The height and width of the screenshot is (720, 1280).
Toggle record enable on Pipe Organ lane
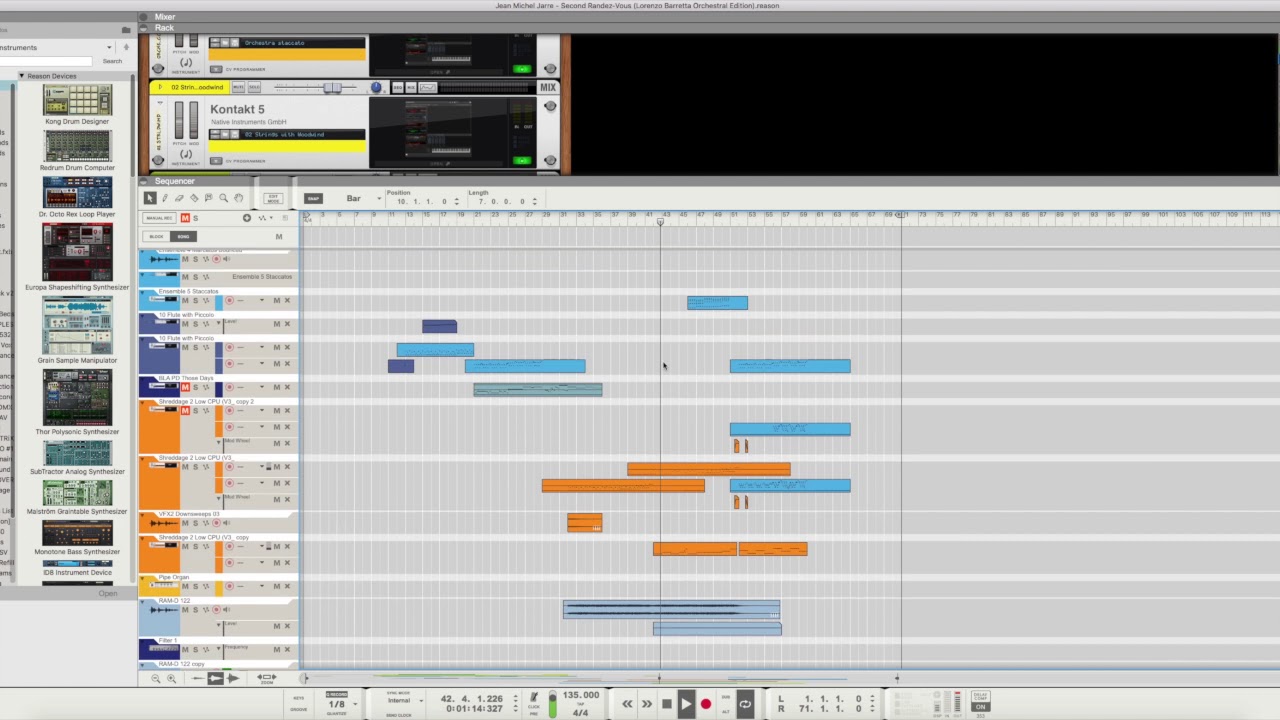[229, 586]
